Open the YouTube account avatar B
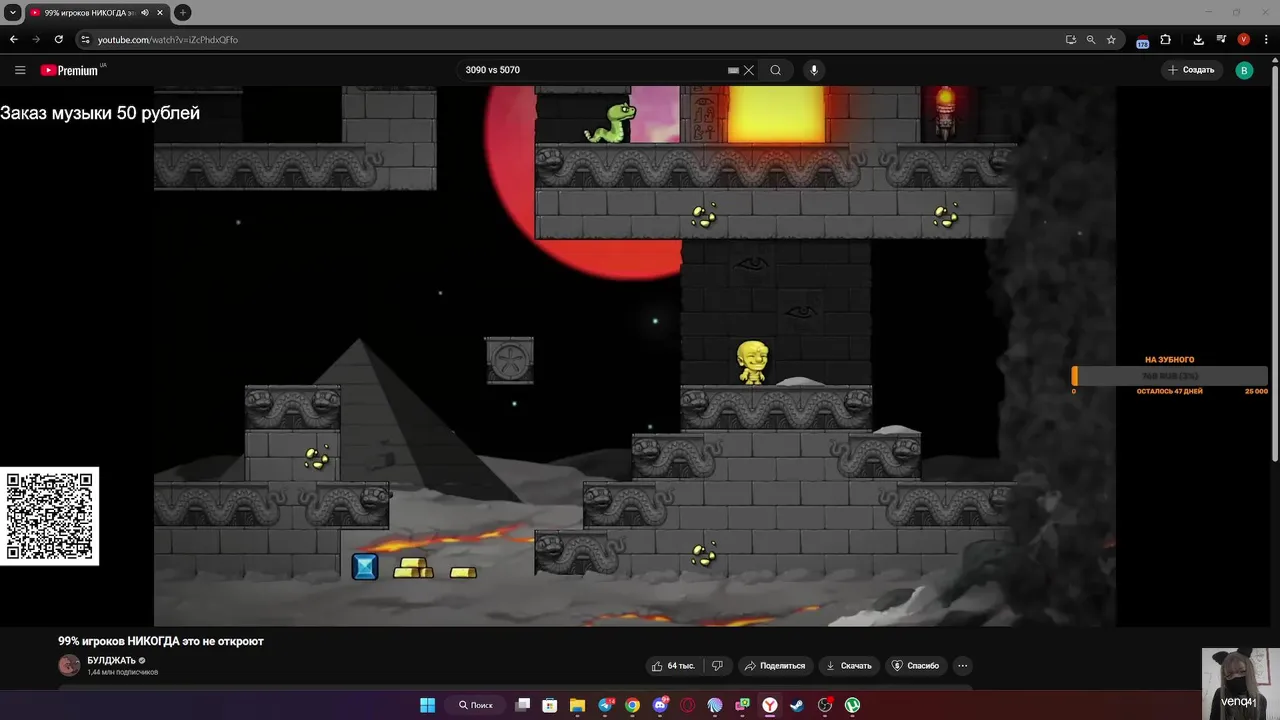 tap(1244, 70)
